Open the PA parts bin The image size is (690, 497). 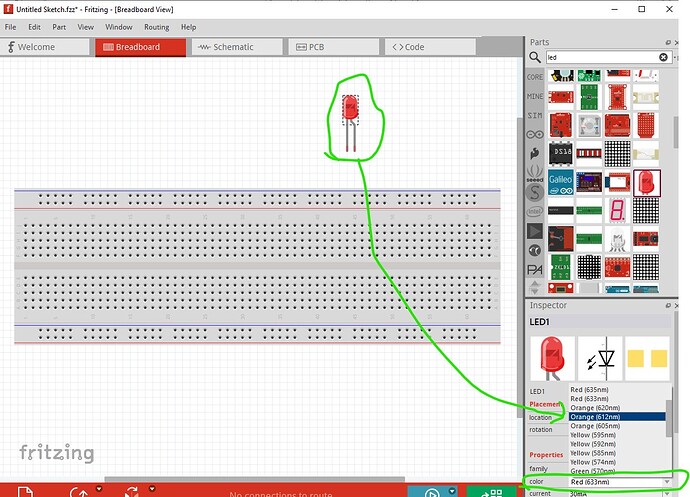535,269
